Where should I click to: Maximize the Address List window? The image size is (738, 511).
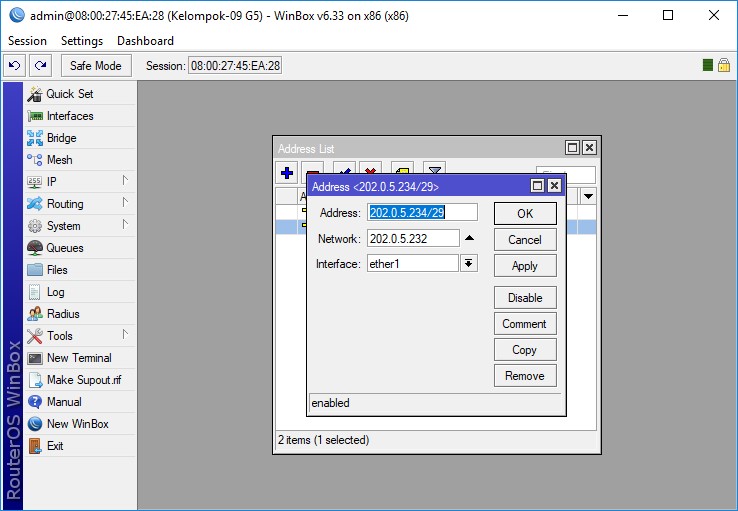[572, 148]
